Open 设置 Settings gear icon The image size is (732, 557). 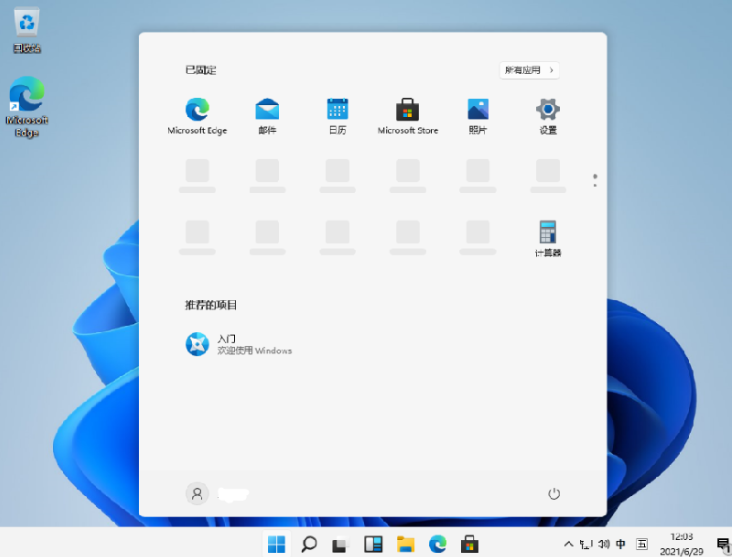pos(548,116)
